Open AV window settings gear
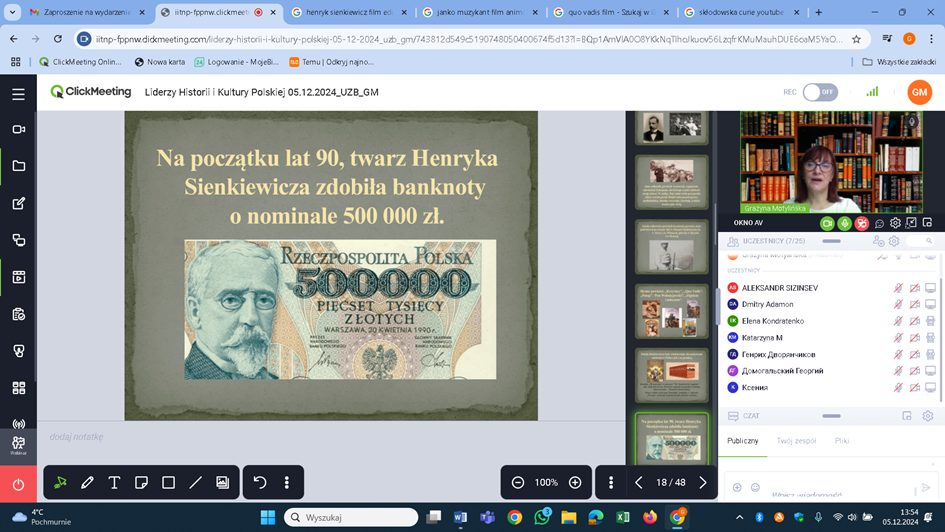Viewport: 945px width, 532px height. pos(895,224)
